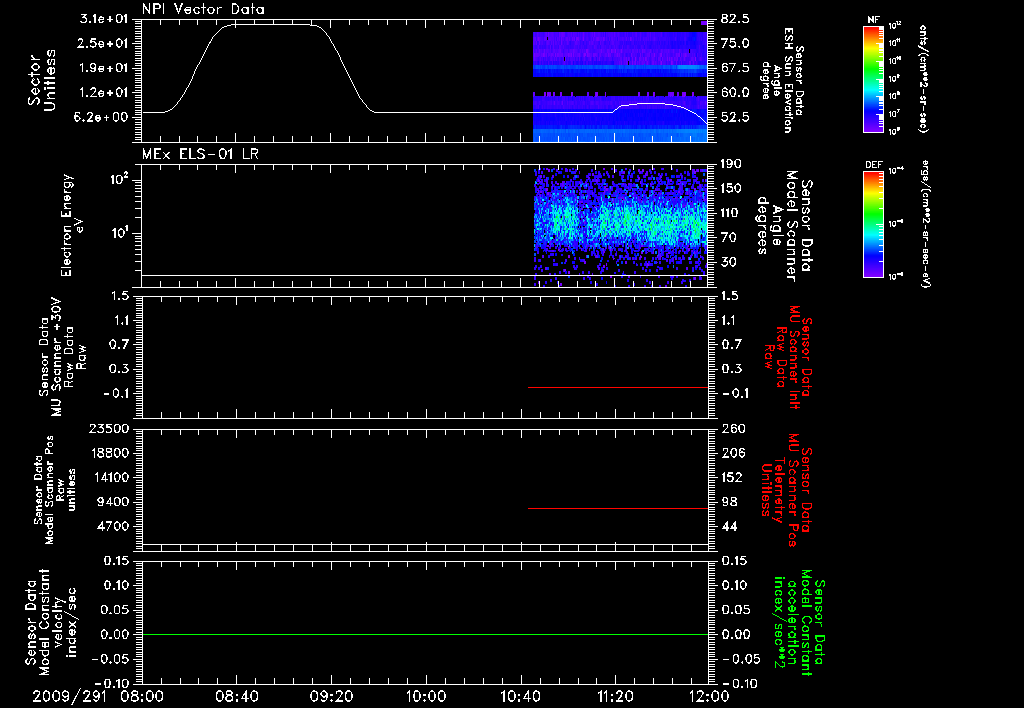Click the white plateau of the sector curve
The image size is (1024, 708).
tap(269, 24)
